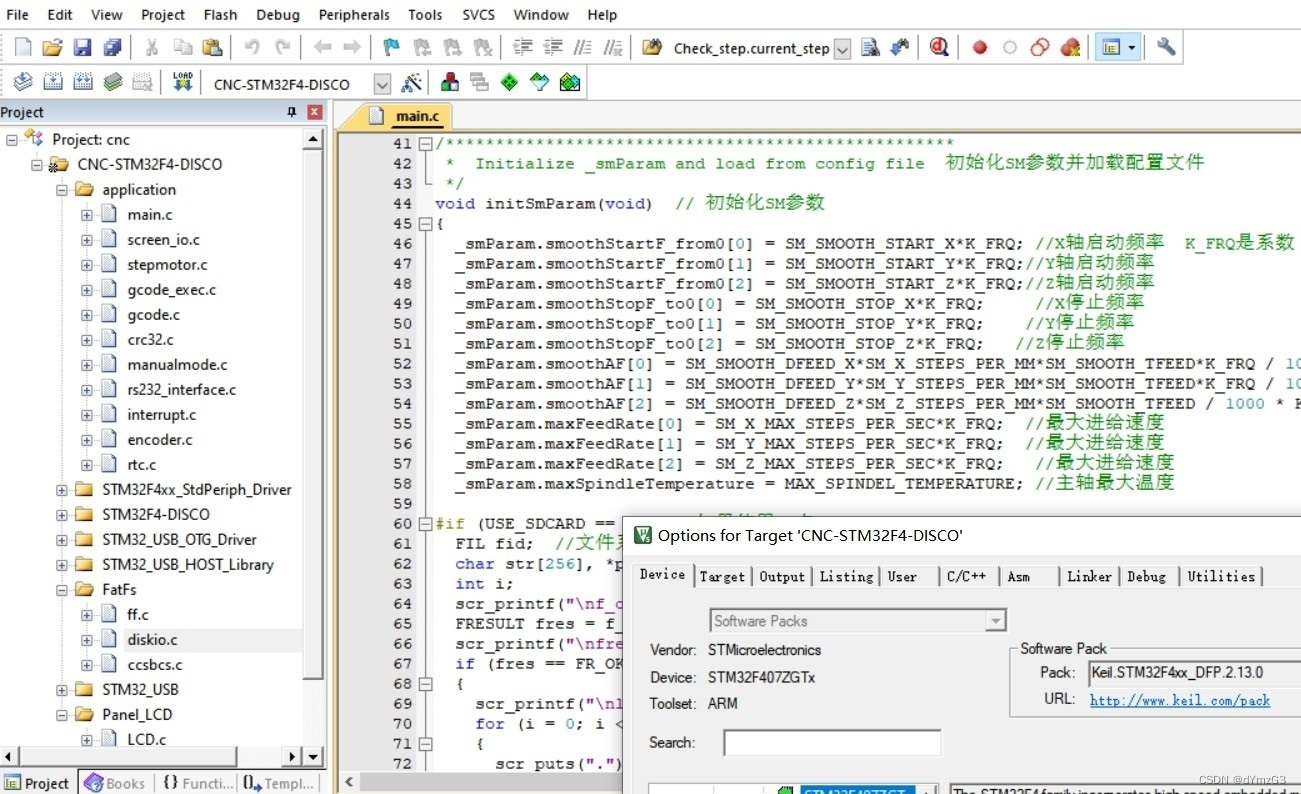This screenshot has height=794, width=1301.
Task: Switch to the Debug tab in Options dialog
Action: coord(1146,576)
